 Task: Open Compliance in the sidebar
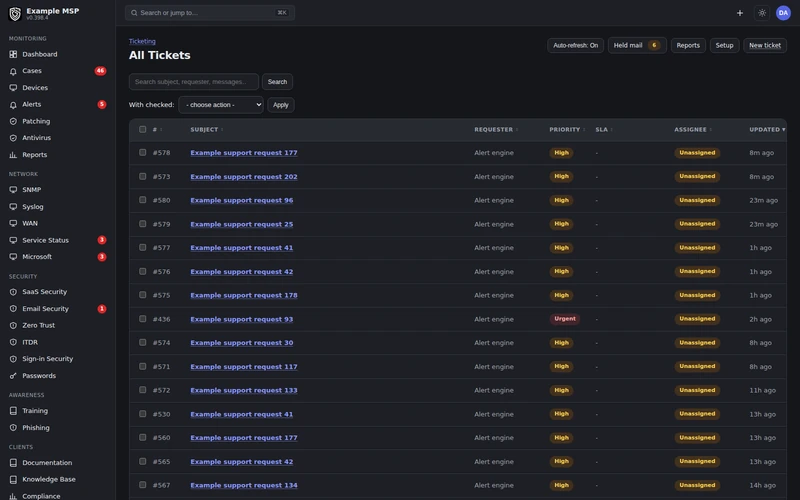coord(58,495)
